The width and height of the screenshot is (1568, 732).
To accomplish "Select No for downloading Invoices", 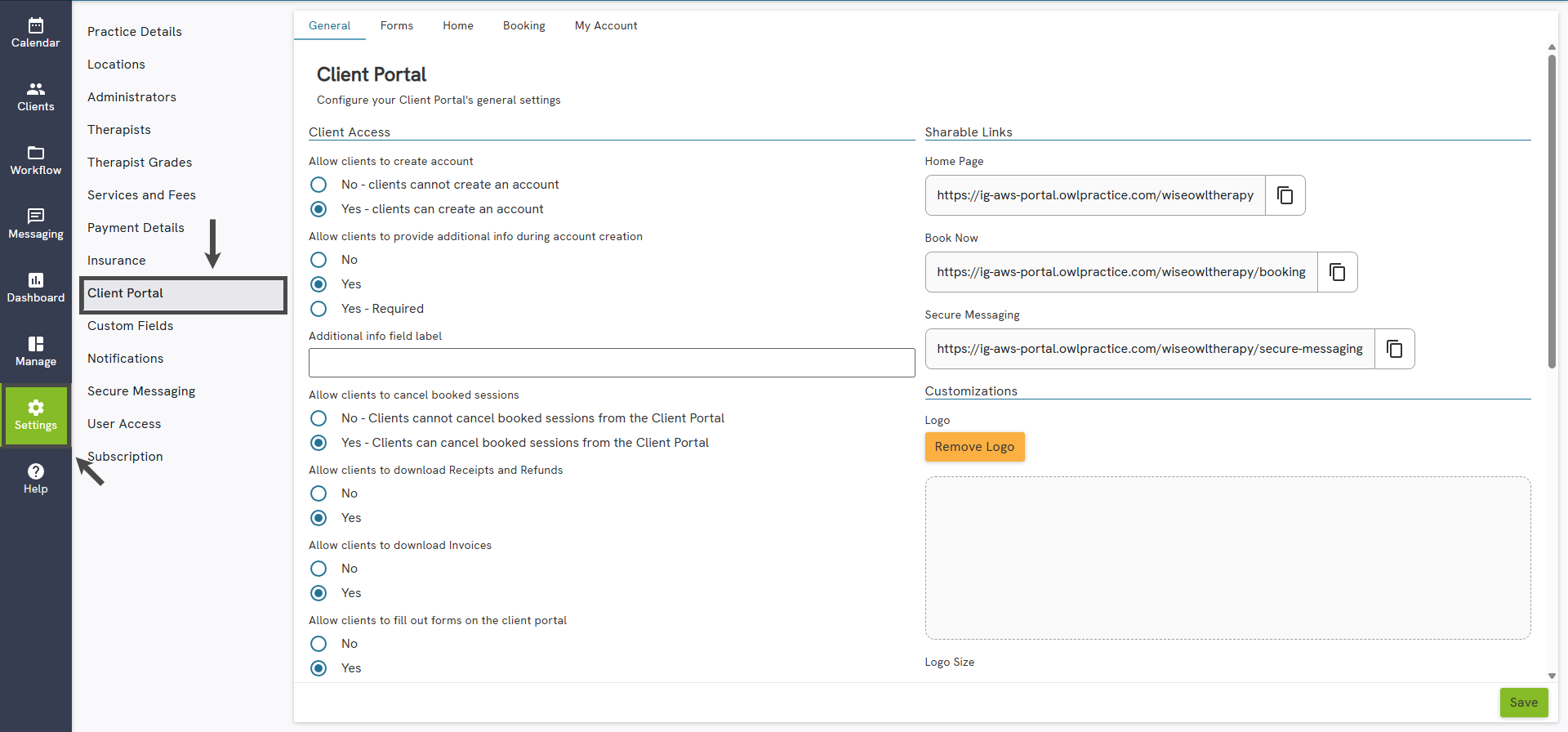I will tap(318, 569).
